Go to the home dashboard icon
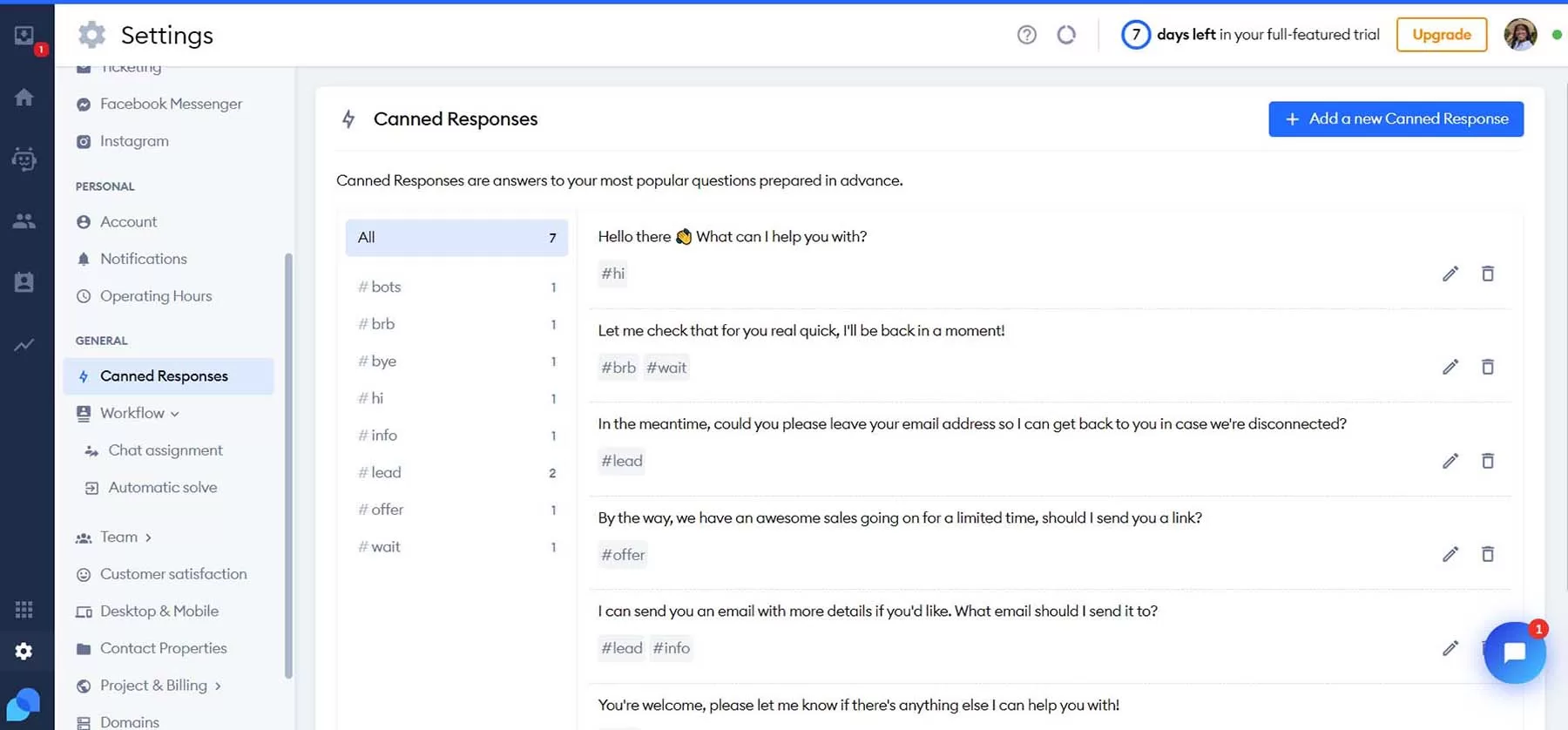Image resolution: width=1568 pixels, height=730 pixels. point(24,98)
